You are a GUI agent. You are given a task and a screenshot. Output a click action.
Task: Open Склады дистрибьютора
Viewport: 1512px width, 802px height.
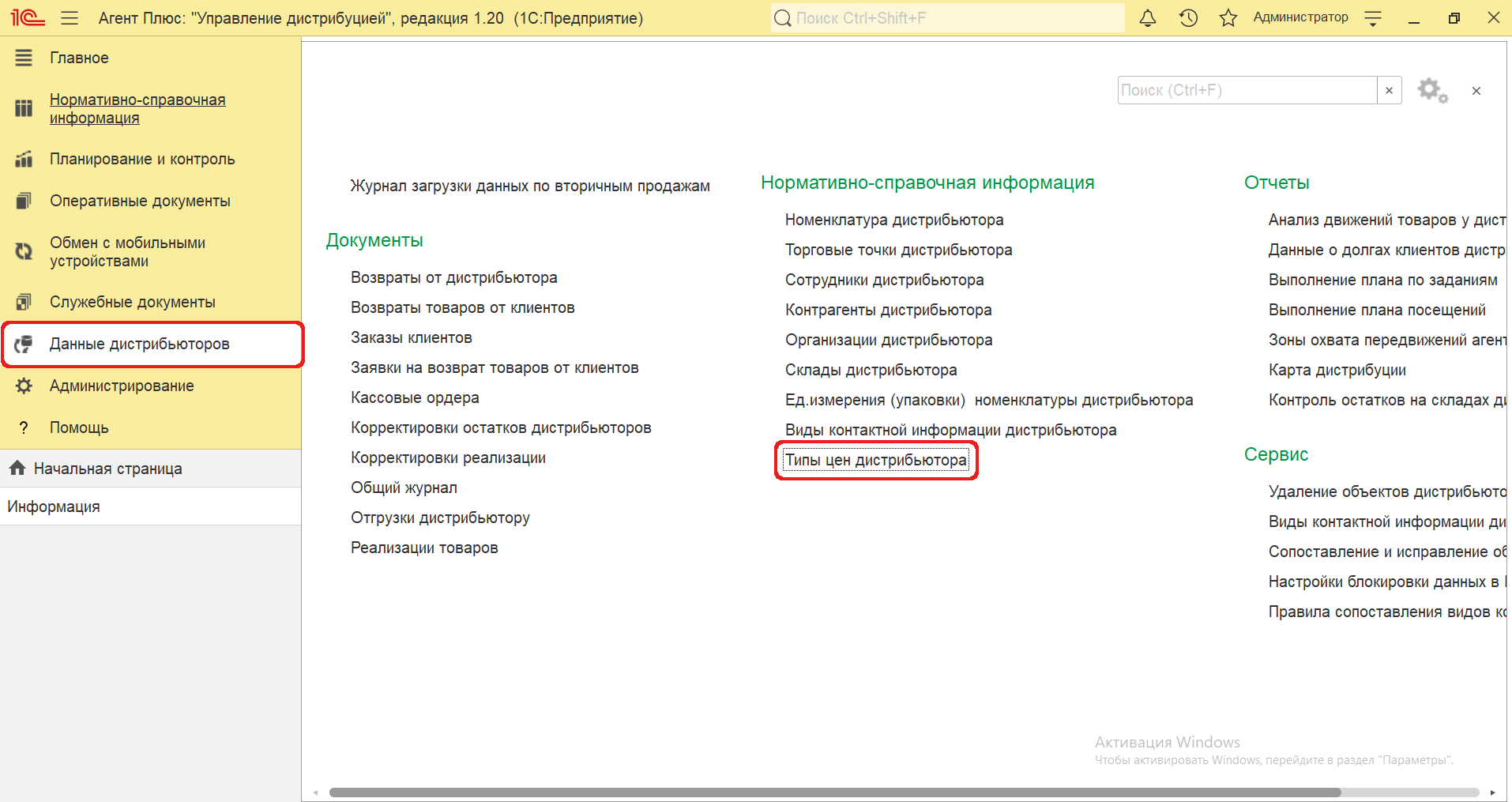tap(871, 370)
